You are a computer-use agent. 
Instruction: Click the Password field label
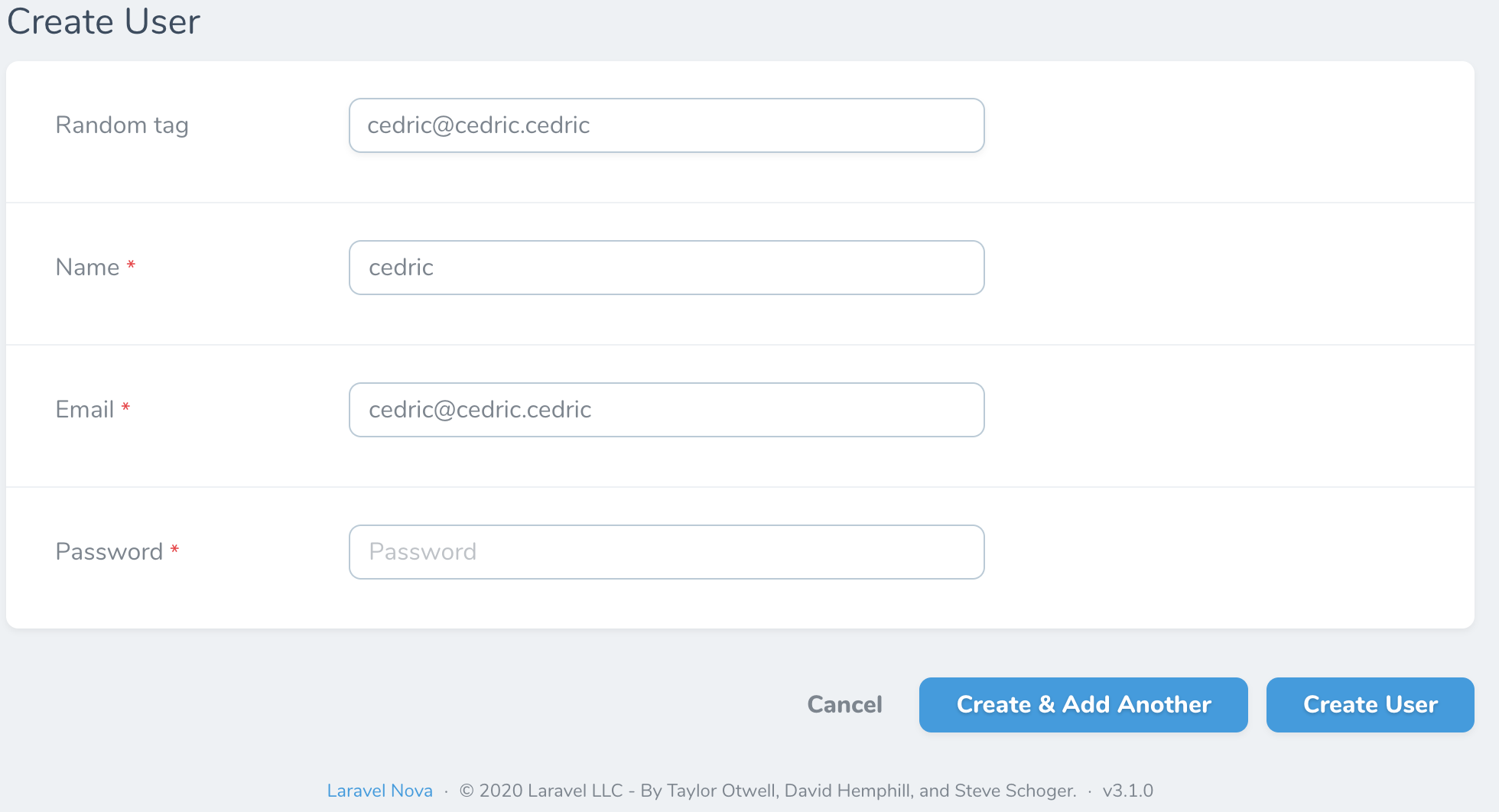coord(109,551)
